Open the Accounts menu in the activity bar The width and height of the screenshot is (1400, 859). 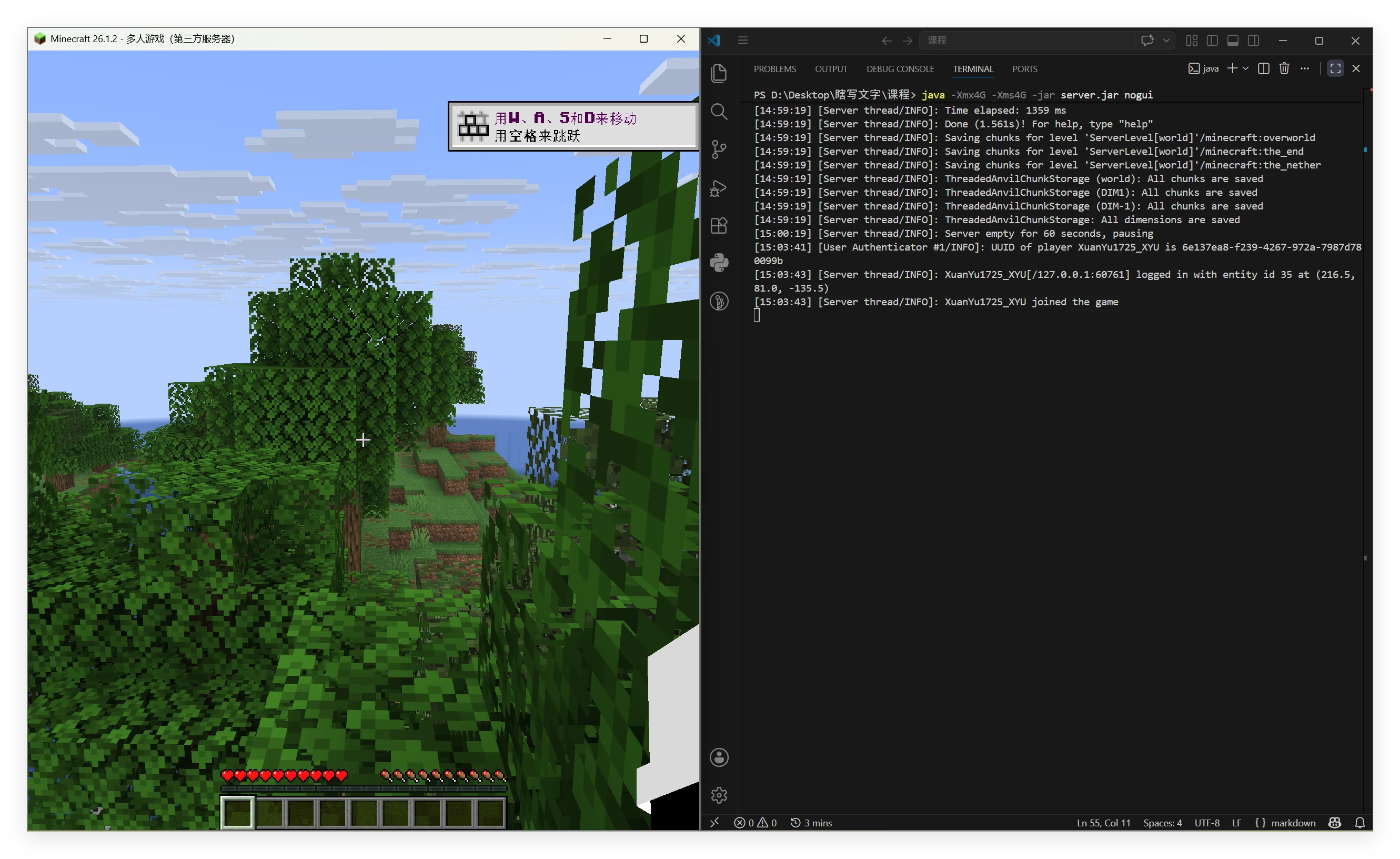719,757
